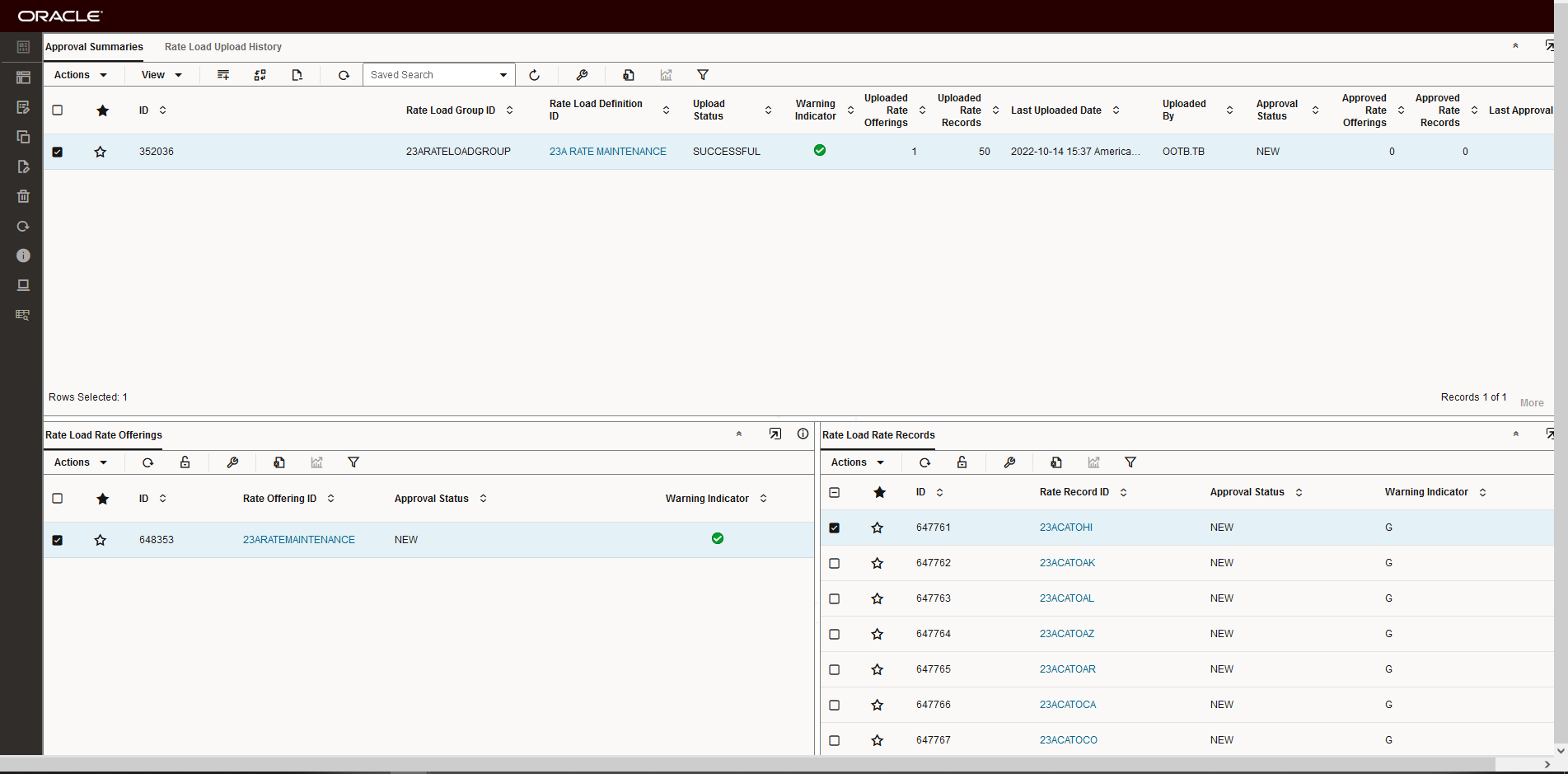Screen dimensions: 1568x774
Task: Open the Saved Search combo box
Action: click(x=439, y=75)
